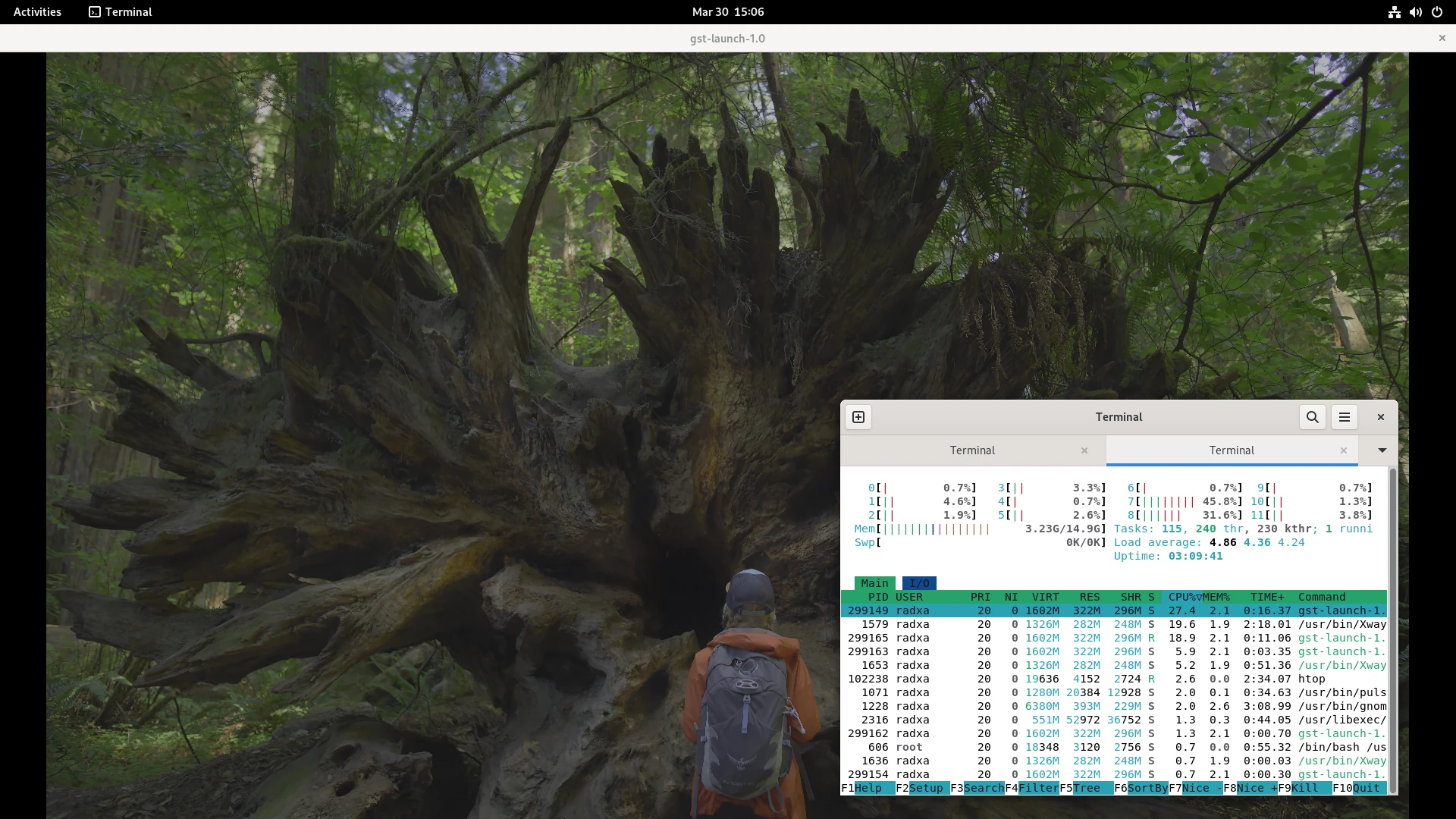Screen dimensions: 1456x819
Task: Switch to htop I/O tab
Action: (x=919, y=583)
